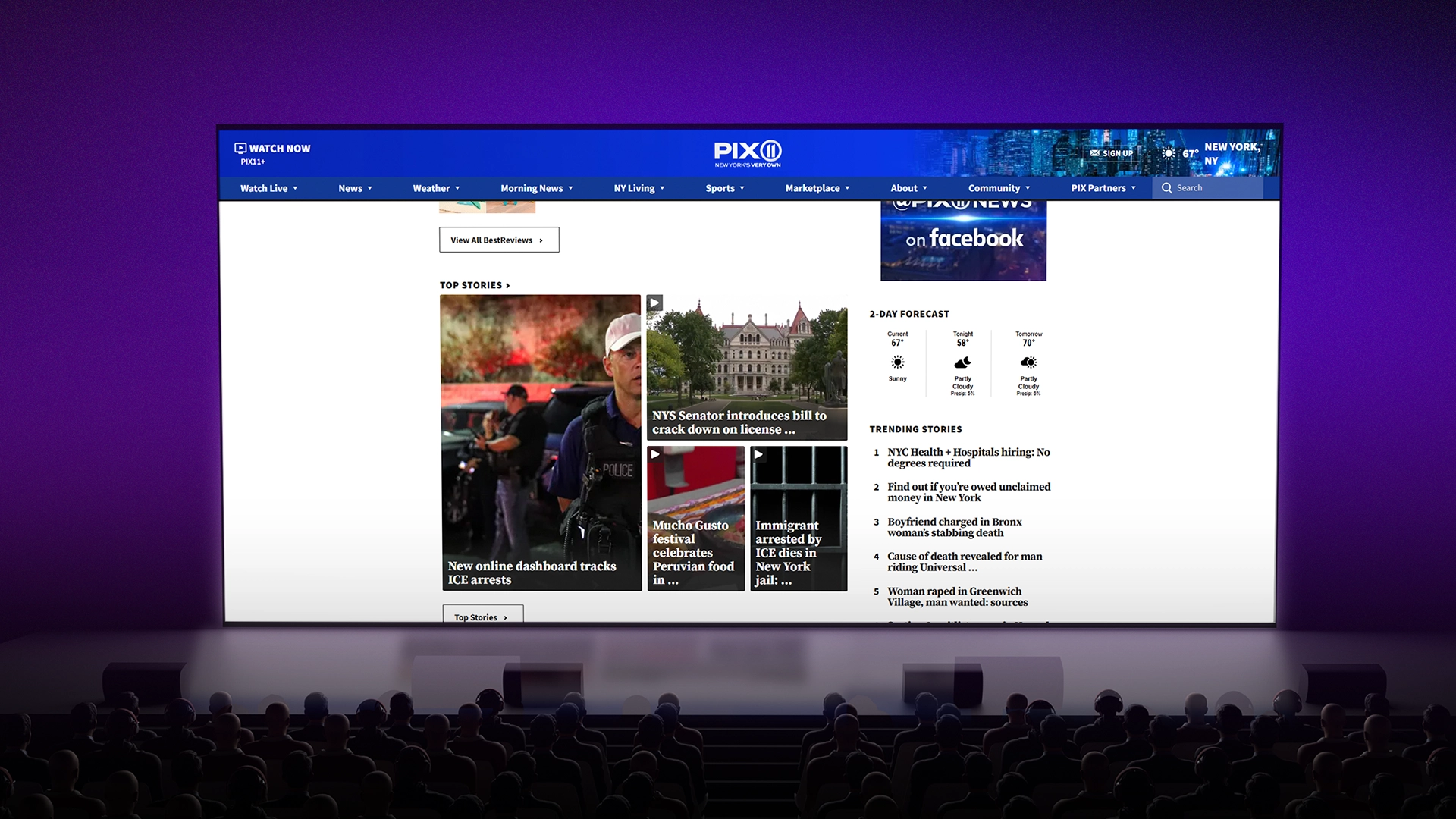The width and height of the screenshot is (1456, 819).
Task: Play the Mucho Gusto festival video icon
Action: (x=655, y=454)
